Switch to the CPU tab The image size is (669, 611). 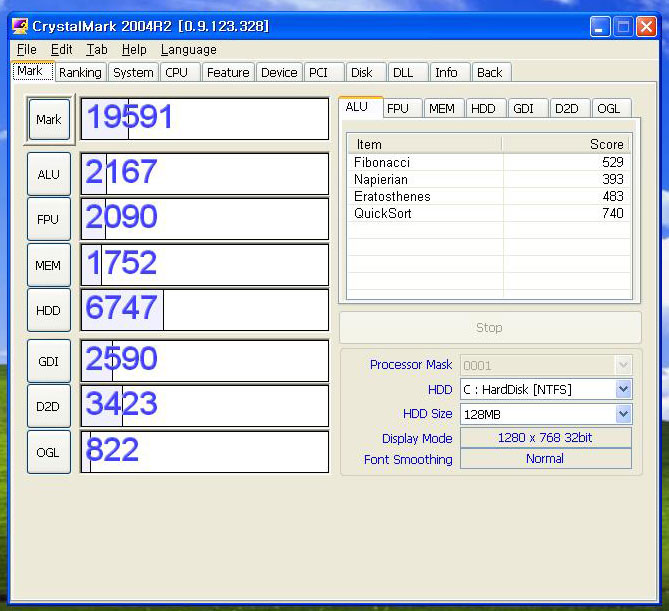click(180, 72)
